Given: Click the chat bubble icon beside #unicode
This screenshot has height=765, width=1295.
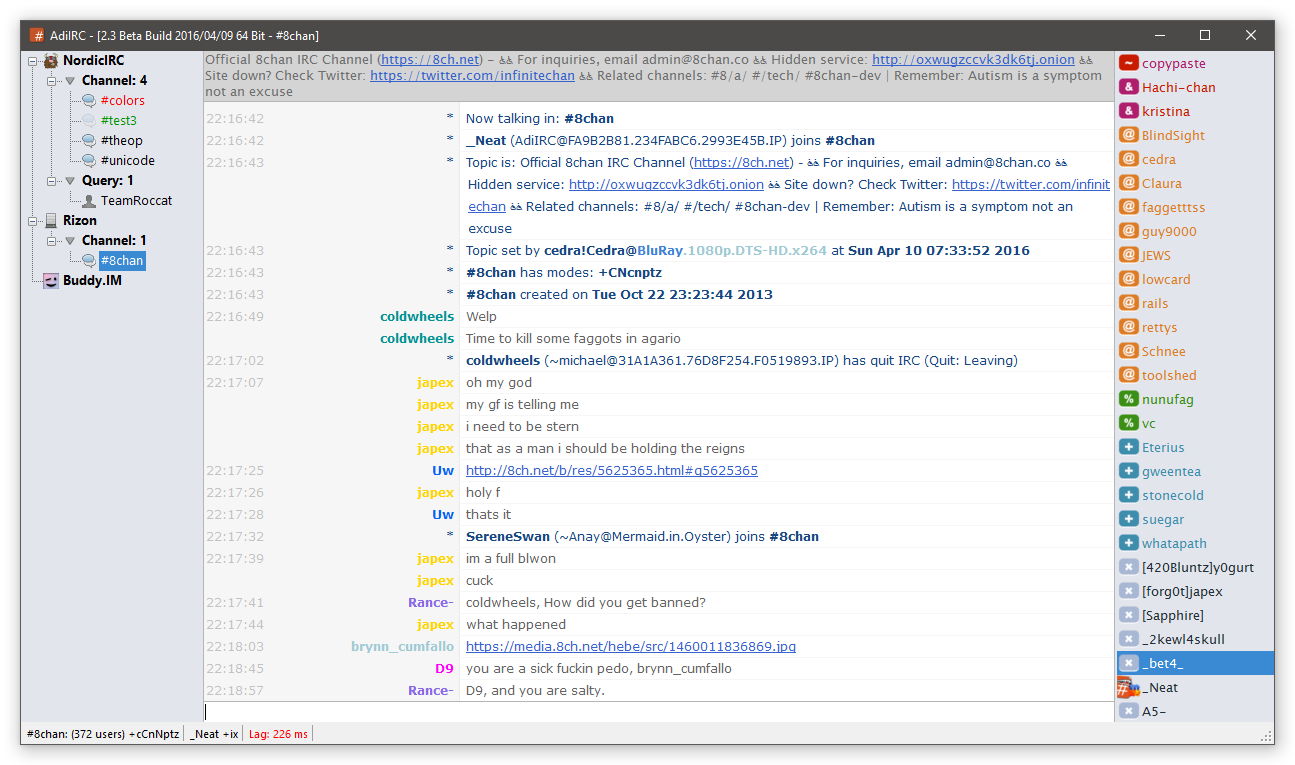Looking at the screenshot, I should [x=89, y=160].
